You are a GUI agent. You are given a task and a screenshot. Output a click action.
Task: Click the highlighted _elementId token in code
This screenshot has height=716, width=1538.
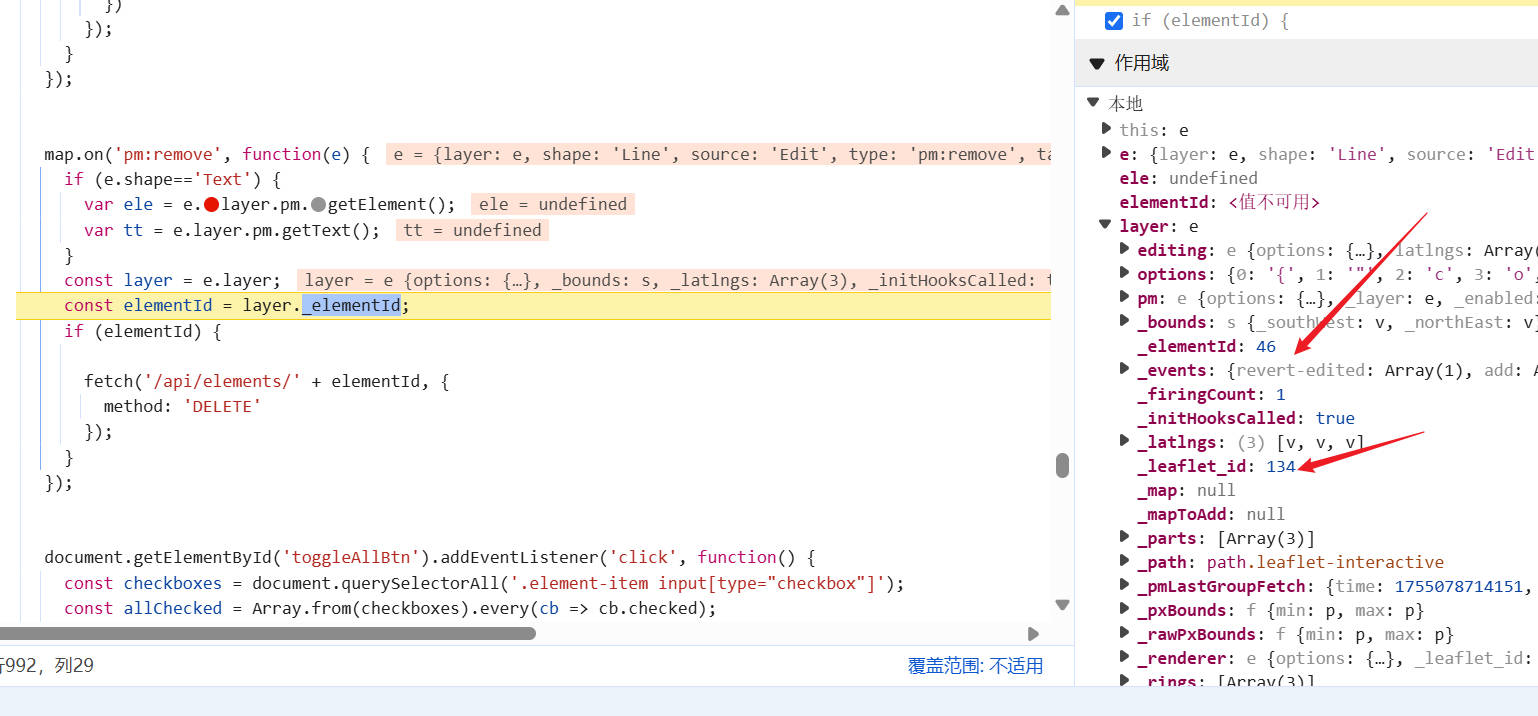pyautogui.click(x=352, y=306)
